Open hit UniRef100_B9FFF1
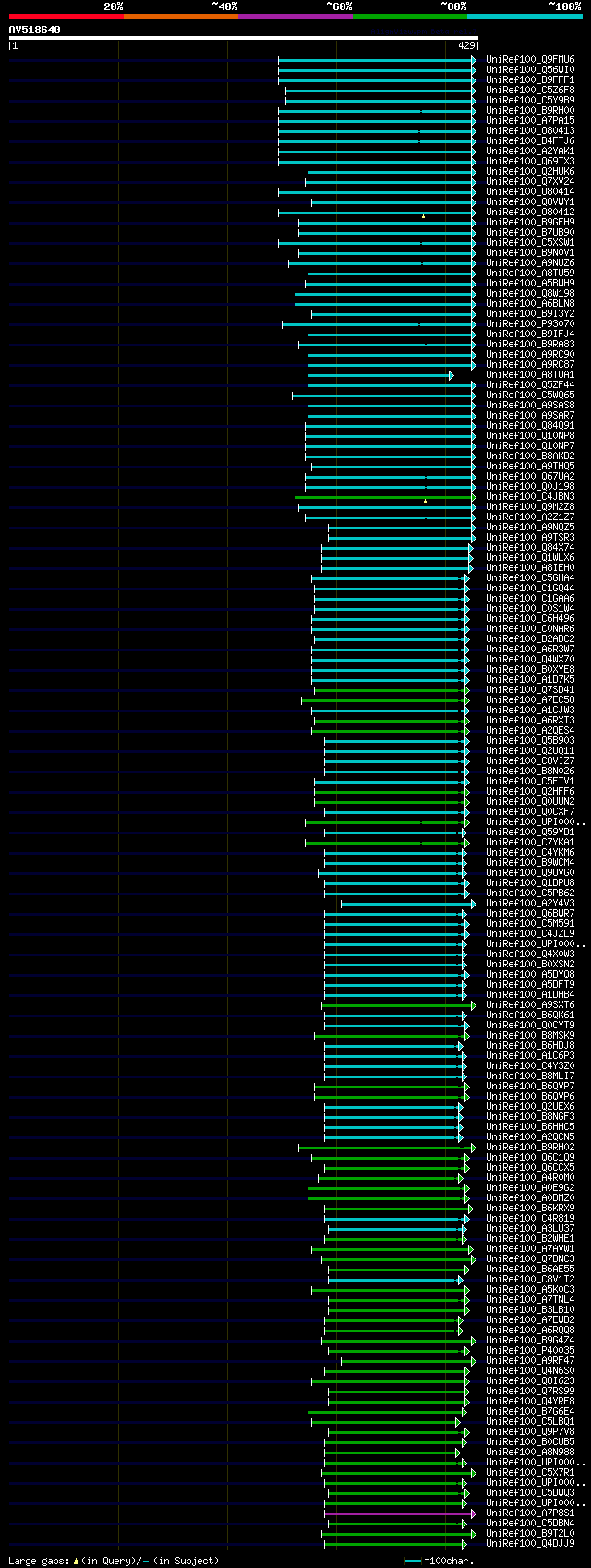 pyautogui.click(x=530, y=80)
